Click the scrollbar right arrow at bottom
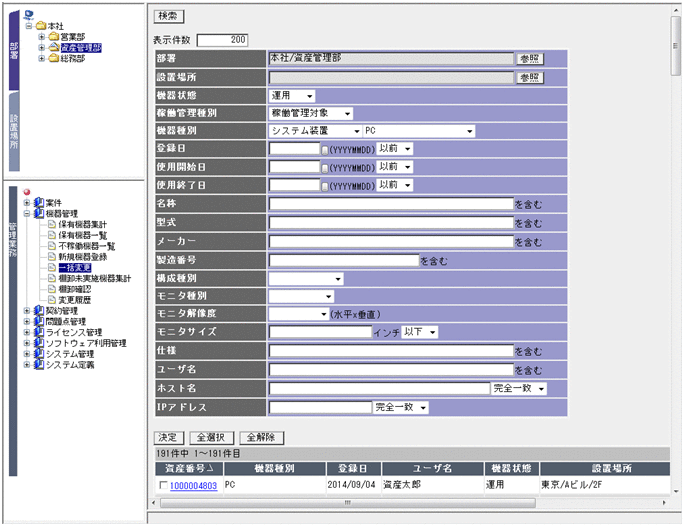This screenshot has height=528, width=685. 664,503
